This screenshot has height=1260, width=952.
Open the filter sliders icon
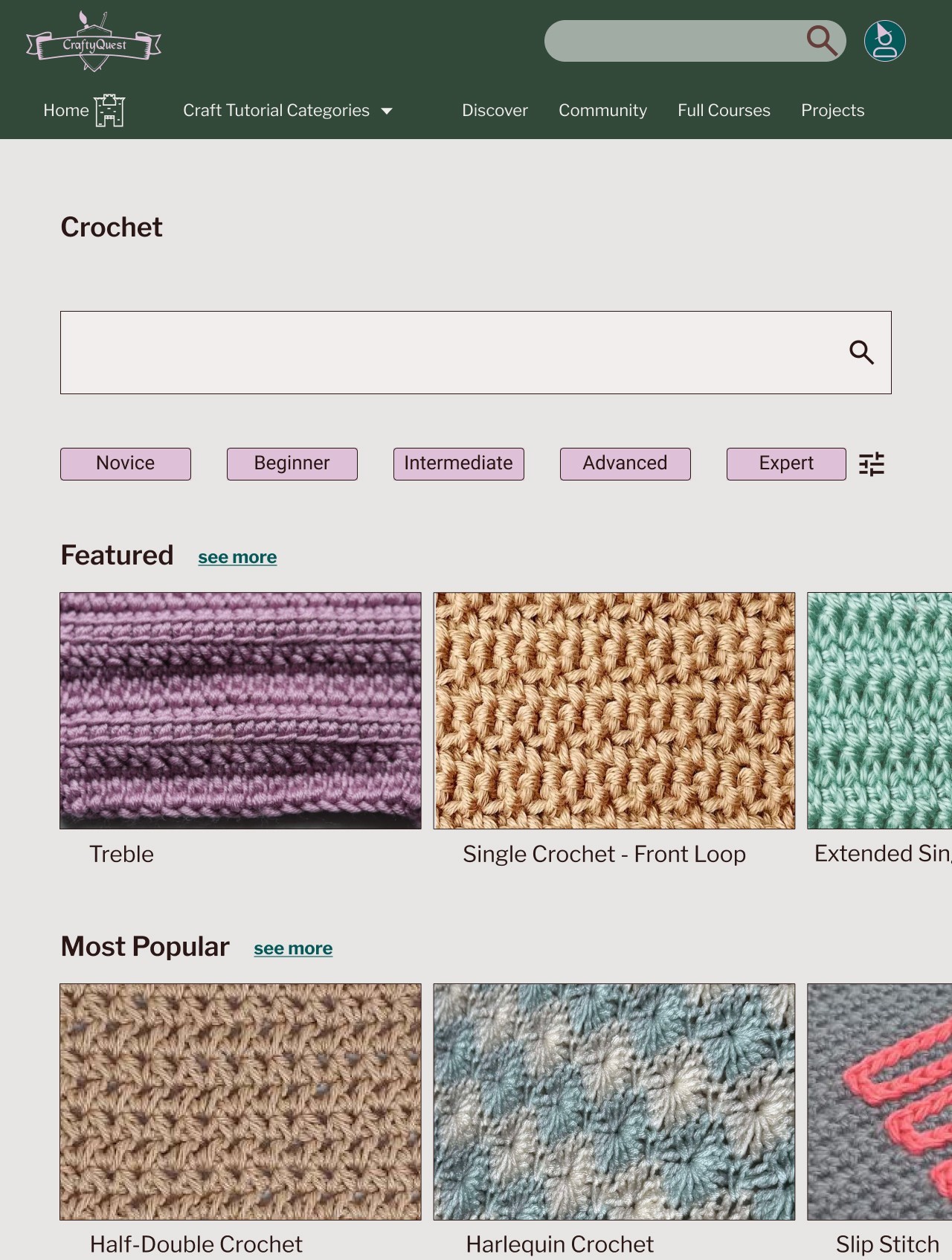pos(871,463)
